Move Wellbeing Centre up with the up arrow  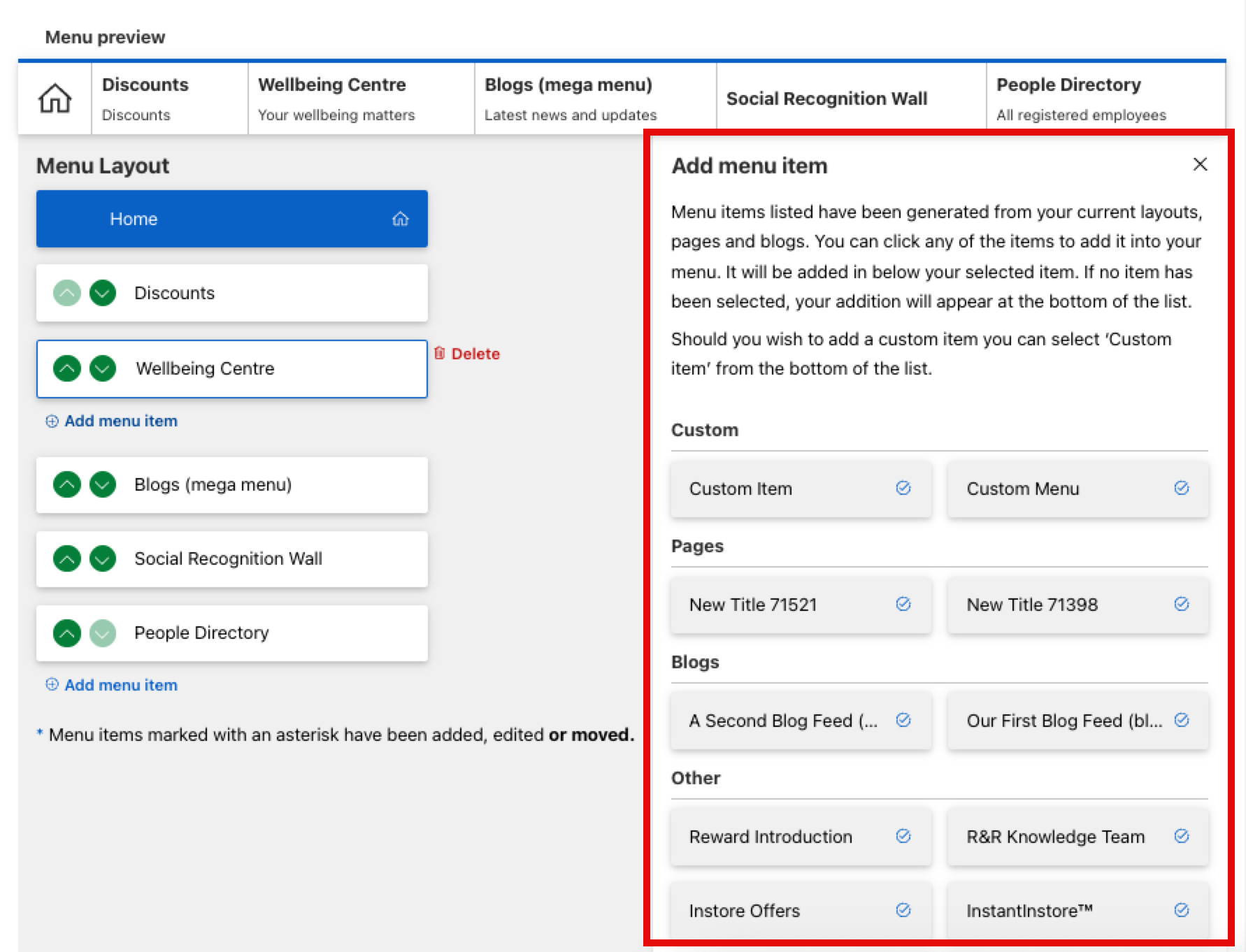pyautogui.click(x=67, y=368)
